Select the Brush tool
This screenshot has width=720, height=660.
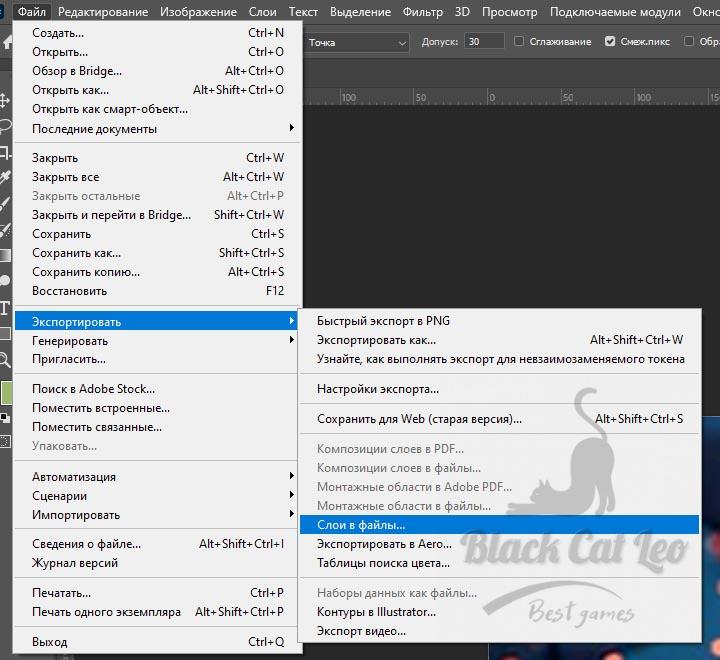point(5,203)
